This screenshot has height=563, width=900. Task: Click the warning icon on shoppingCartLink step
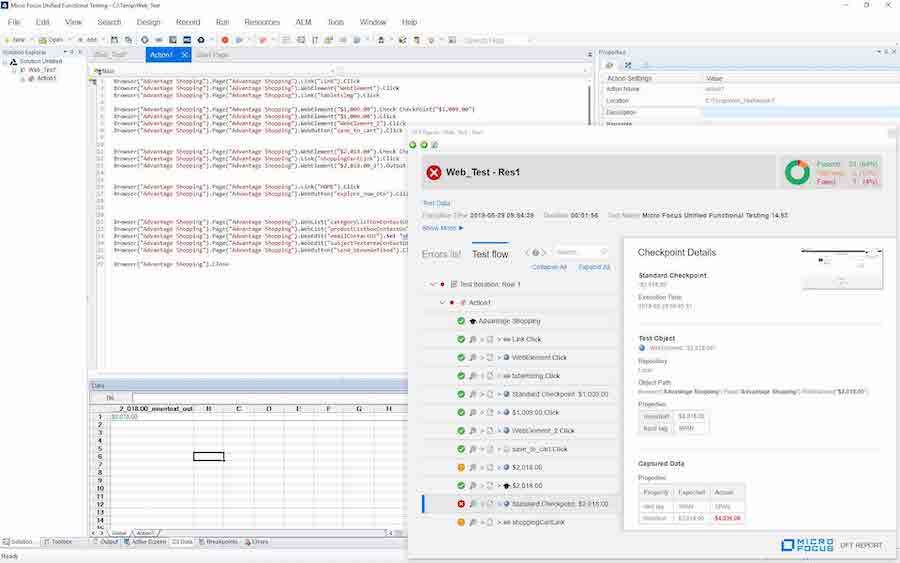(x=461, y=522)
